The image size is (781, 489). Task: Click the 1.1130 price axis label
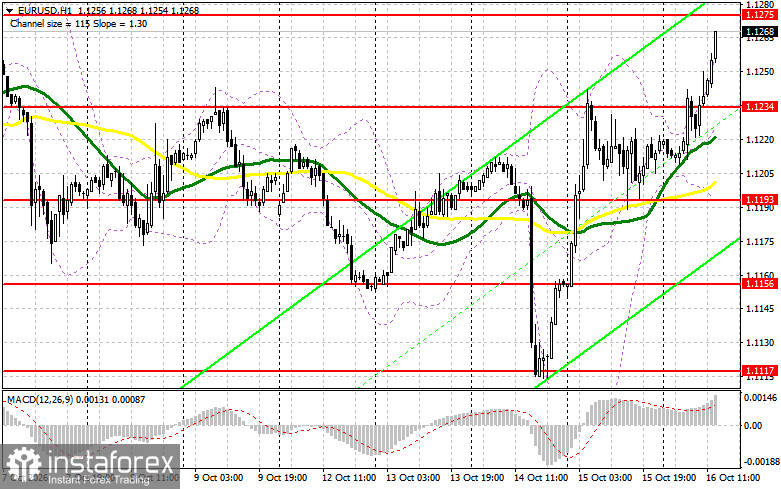760,343
